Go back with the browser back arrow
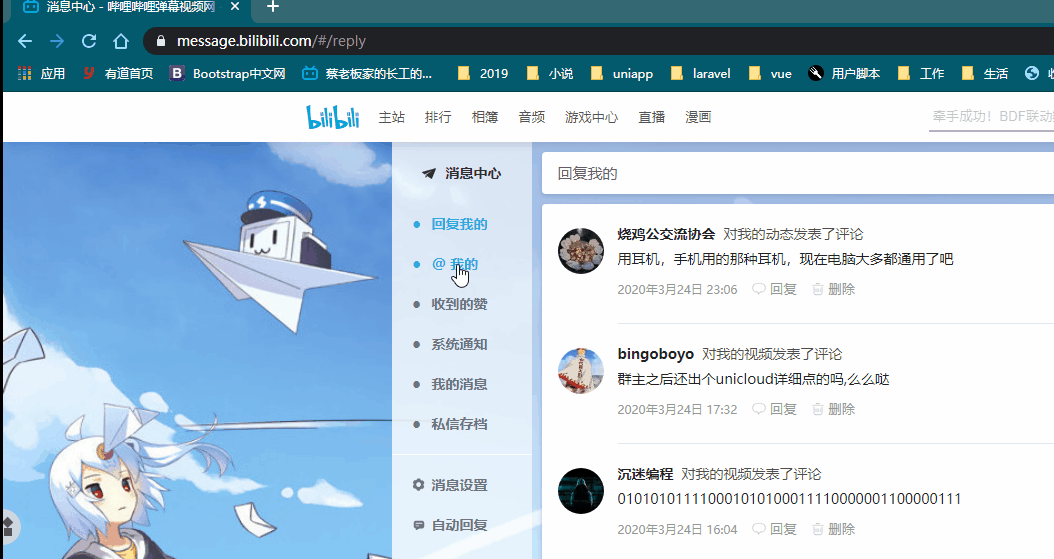 [25, 41]
